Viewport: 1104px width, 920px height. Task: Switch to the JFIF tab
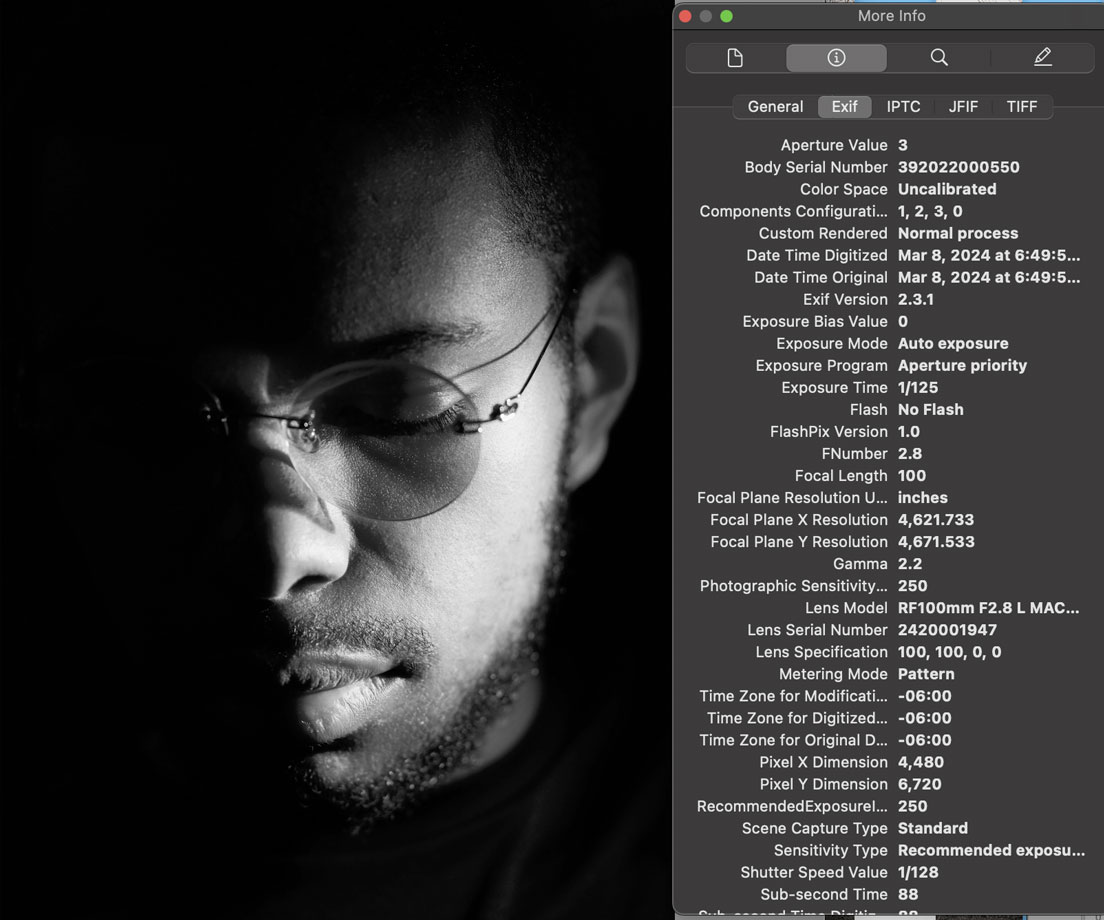point(962,106)
